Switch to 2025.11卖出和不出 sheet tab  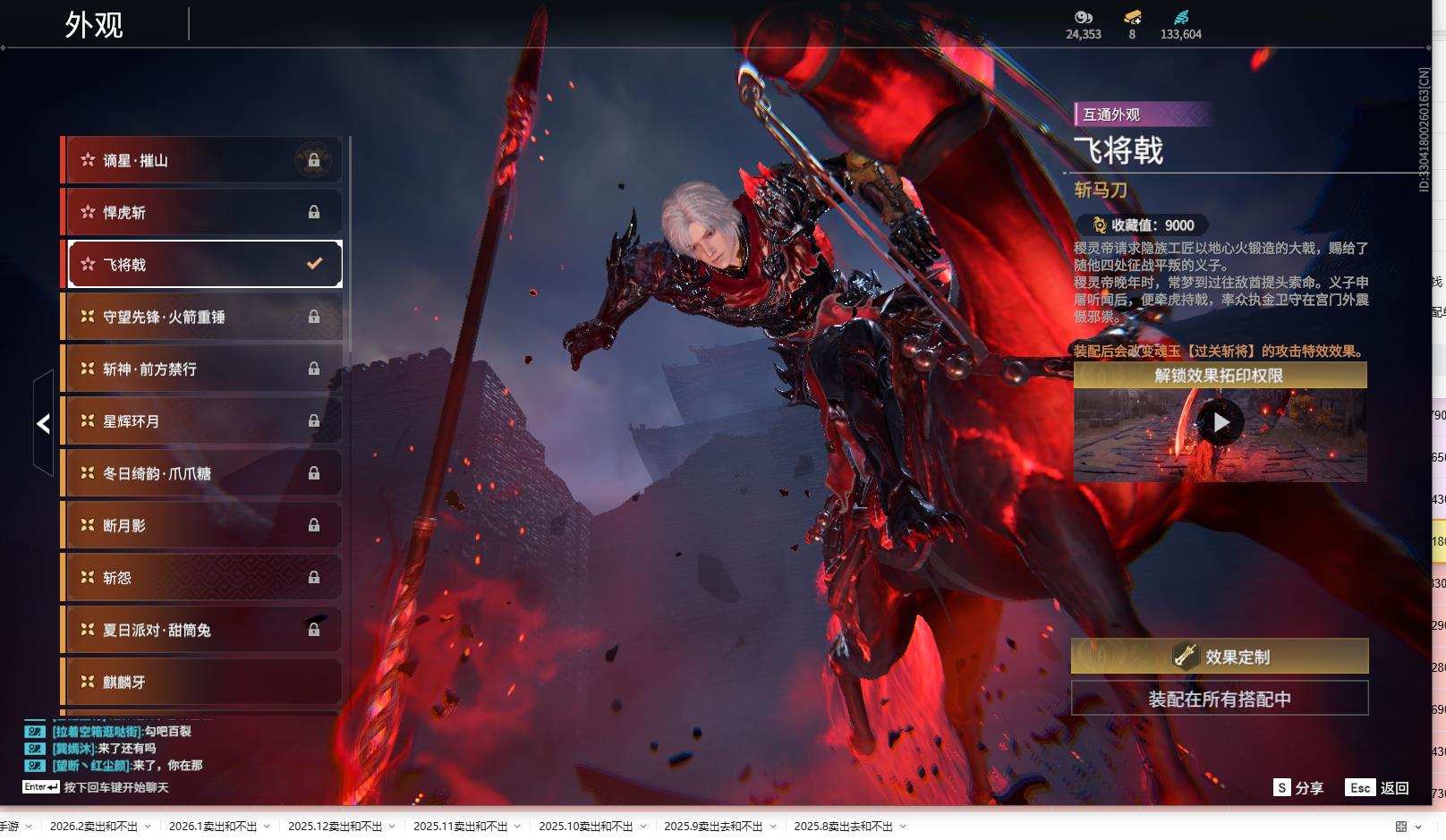pos(461,827)
